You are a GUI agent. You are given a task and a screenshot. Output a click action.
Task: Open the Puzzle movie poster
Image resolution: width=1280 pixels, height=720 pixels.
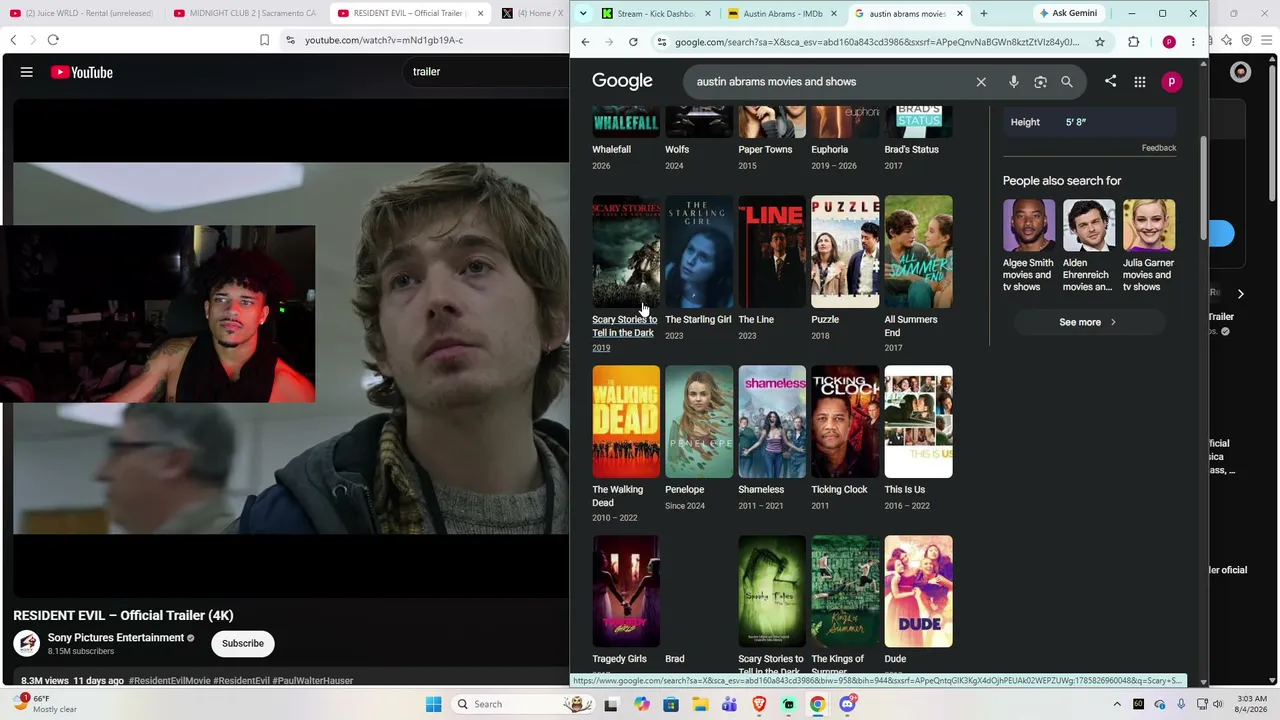(x=845, y=251)
